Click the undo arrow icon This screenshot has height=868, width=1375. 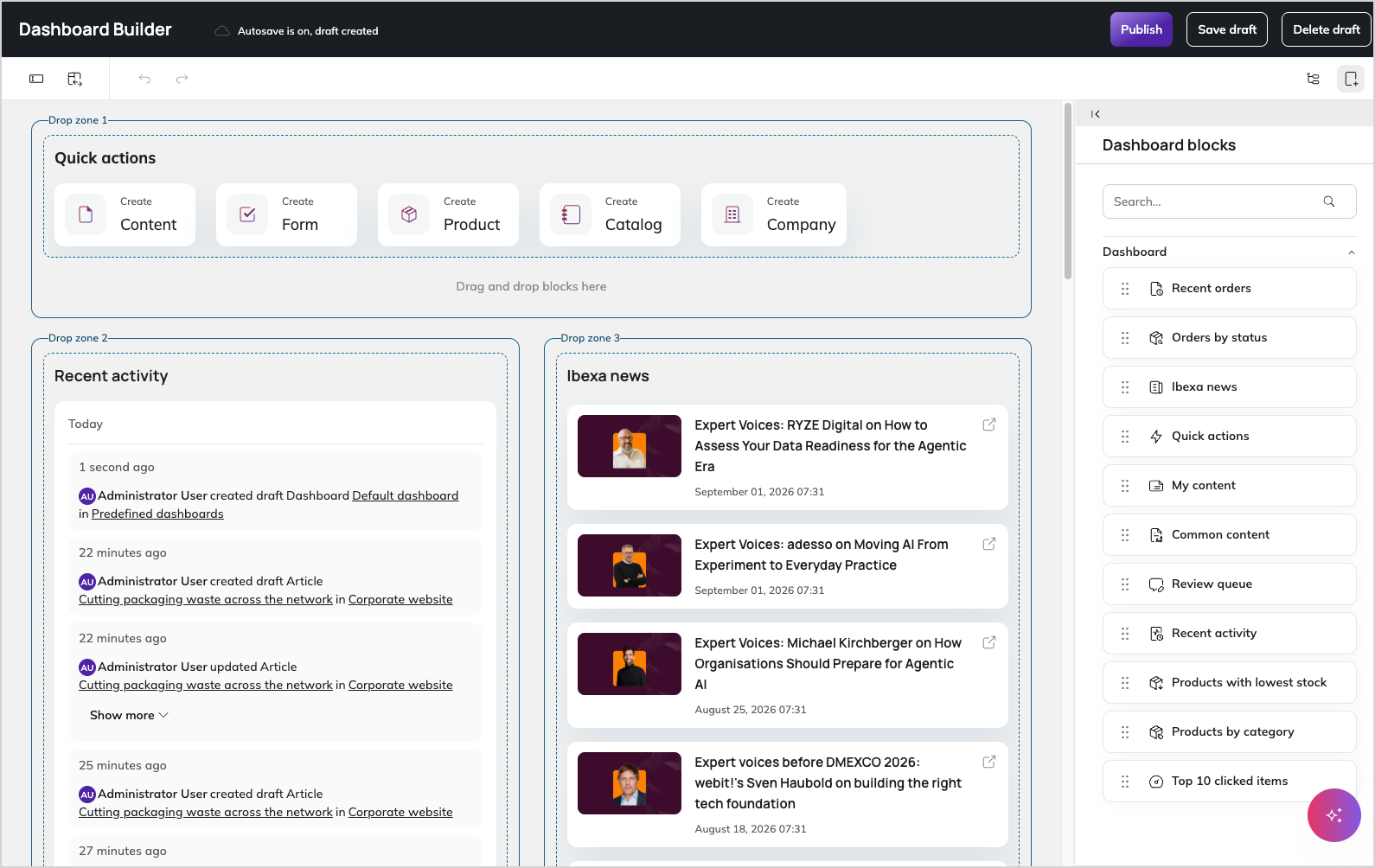tap(144, 79)
